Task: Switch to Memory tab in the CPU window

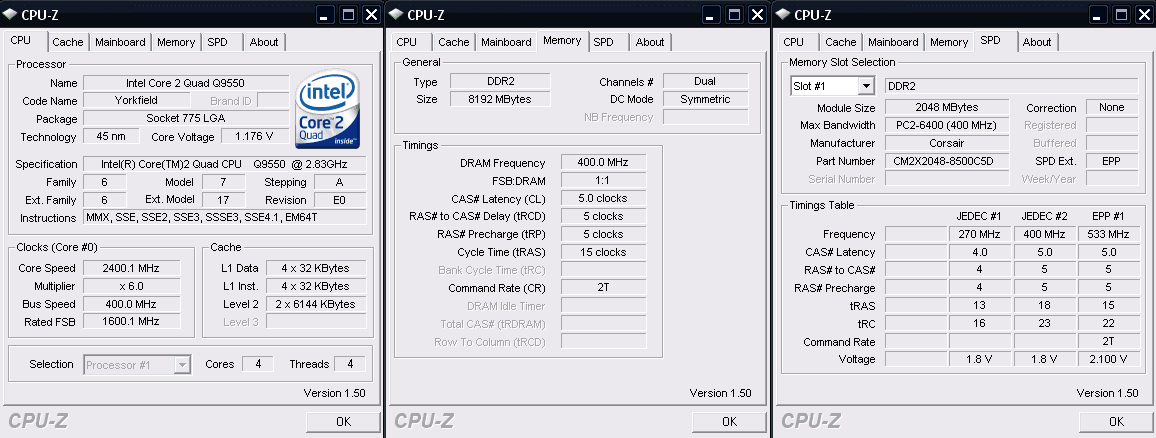Action: coord(175,42)
